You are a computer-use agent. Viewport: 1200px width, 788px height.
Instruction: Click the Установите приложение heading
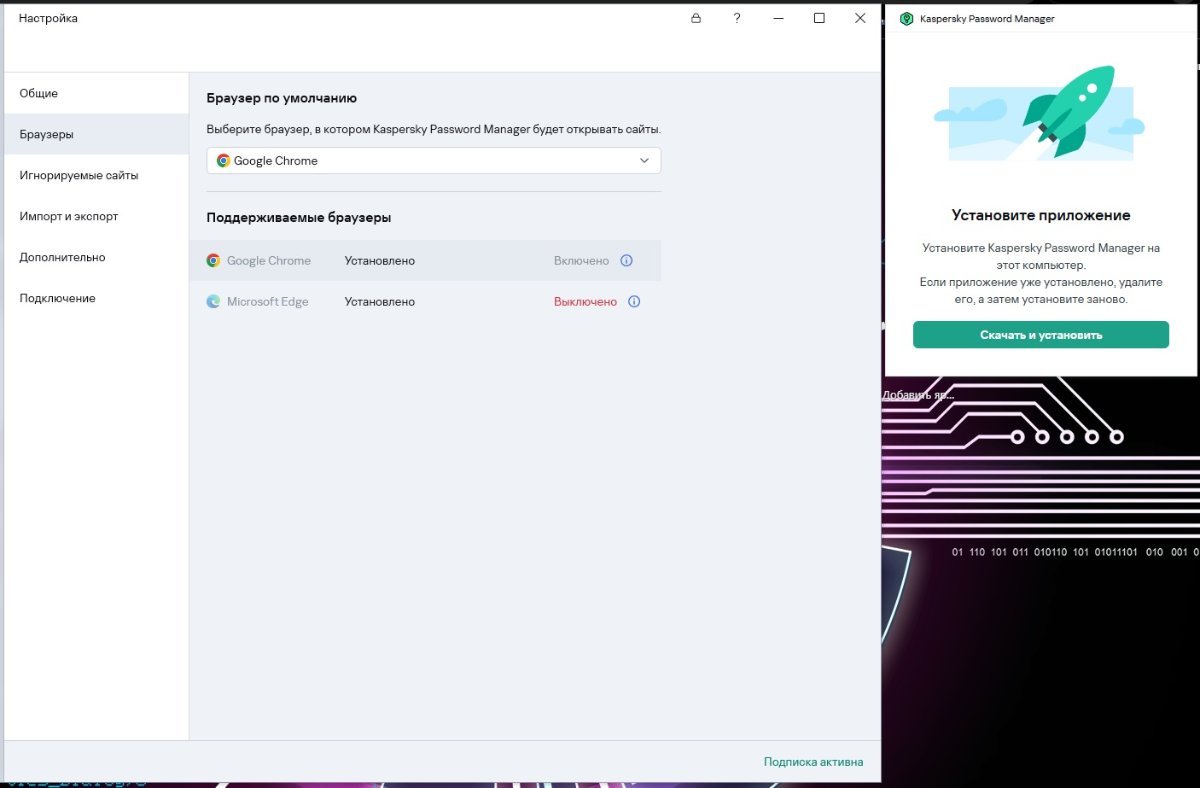tap(1040, 215)
